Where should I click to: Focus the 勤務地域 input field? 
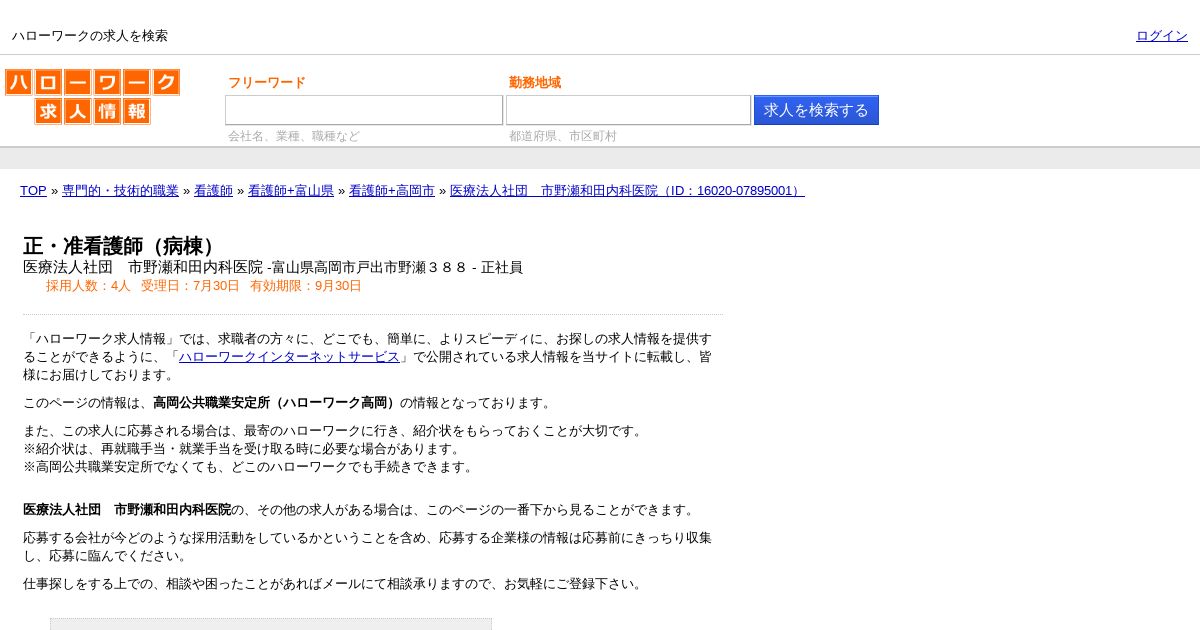(x=628, y=110)
